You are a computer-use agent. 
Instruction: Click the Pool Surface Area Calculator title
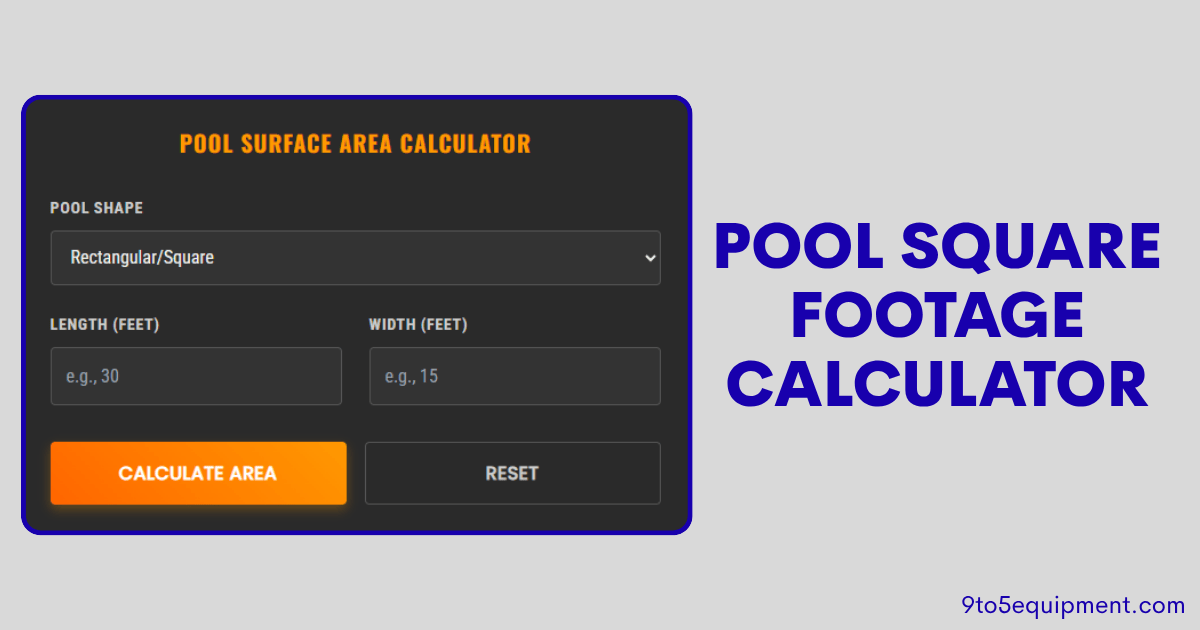[x=355, y=143]
